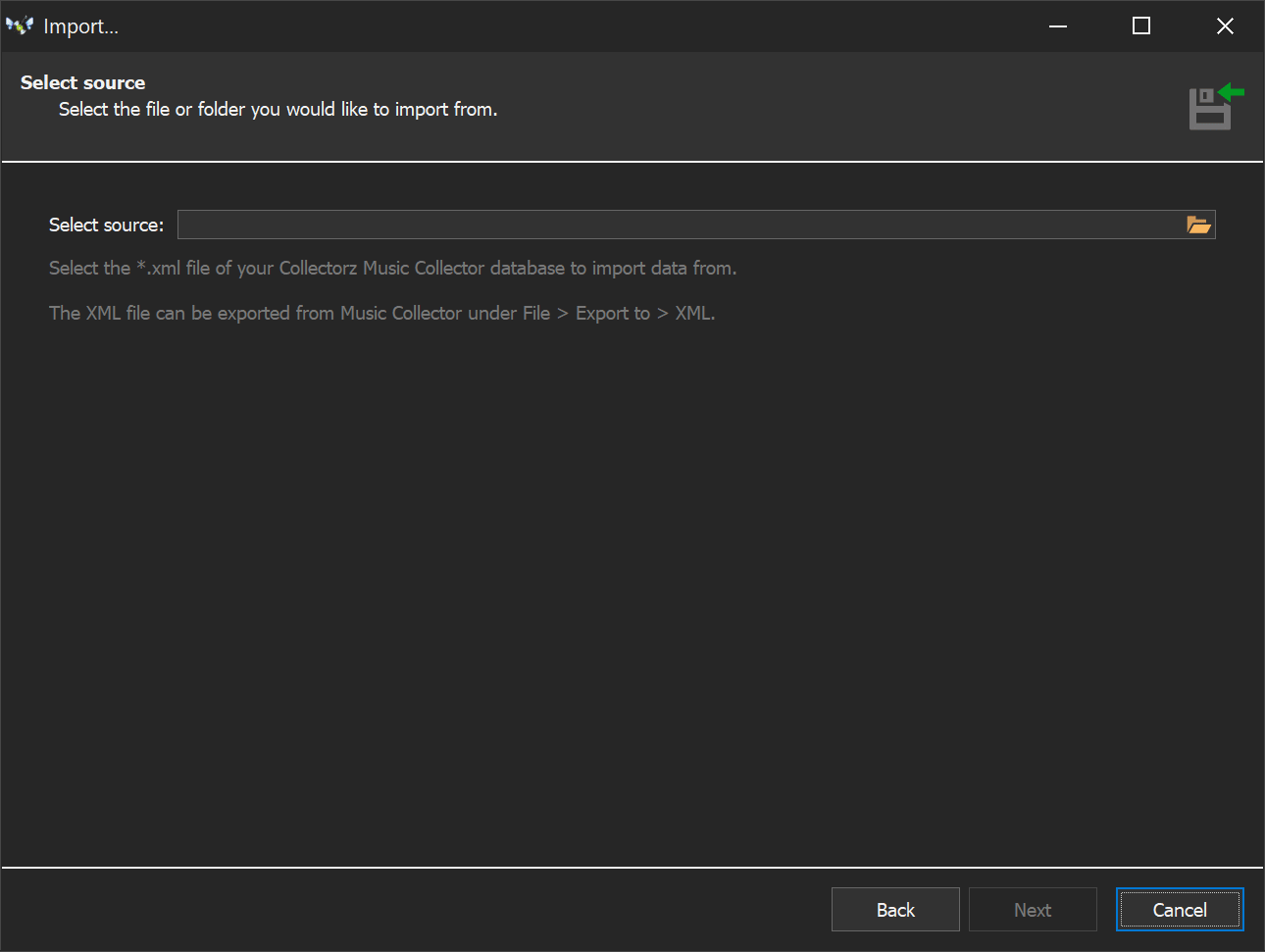This screenshot has height=952, width=1265.
Task: Click empty area in dialog body
Action: click(628, 588)
